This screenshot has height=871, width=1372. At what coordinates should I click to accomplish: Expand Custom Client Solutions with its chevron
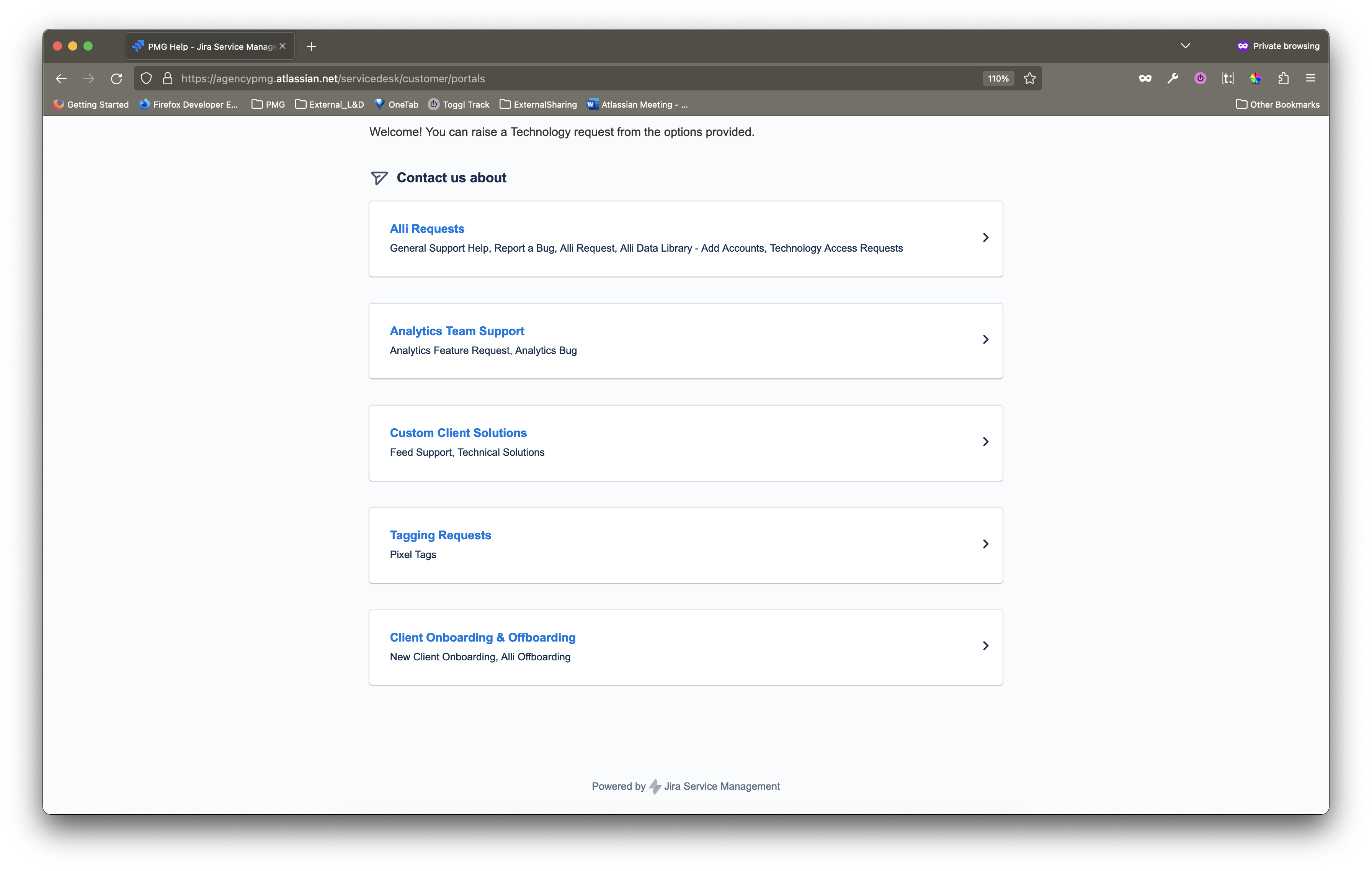(986, 442)
